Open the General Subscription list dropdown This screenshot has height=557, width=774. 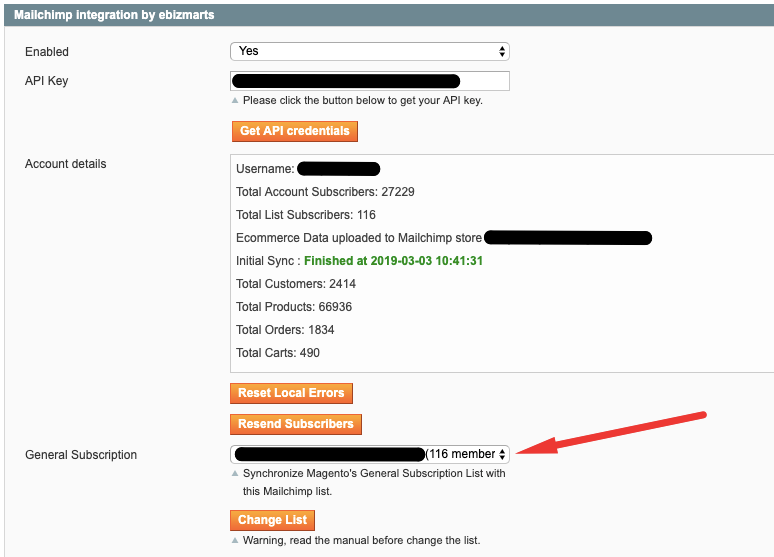[x=370, y=454]
